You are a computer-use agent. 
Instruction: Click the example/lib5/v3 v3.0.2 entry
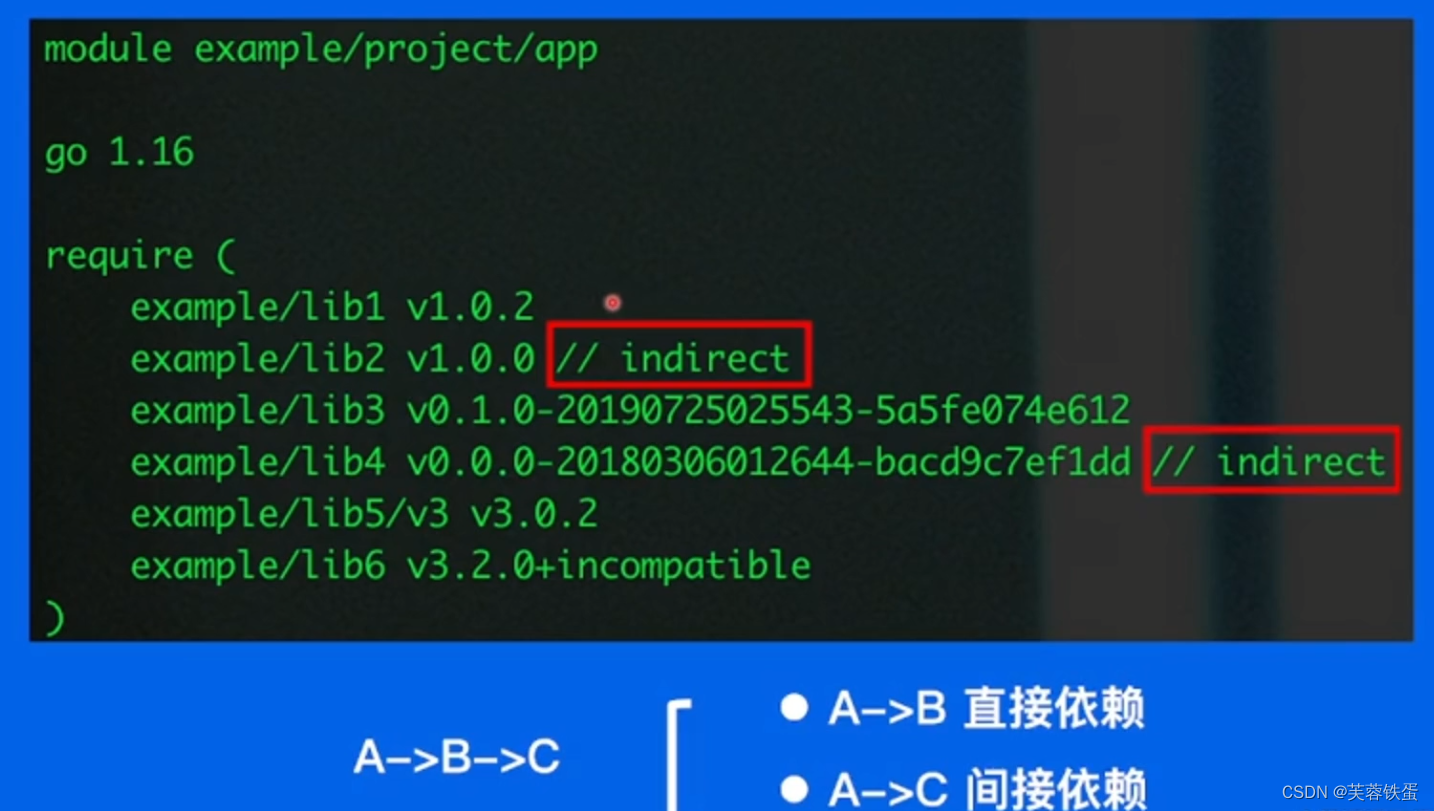pyautogui.click(x=364, y=514)
